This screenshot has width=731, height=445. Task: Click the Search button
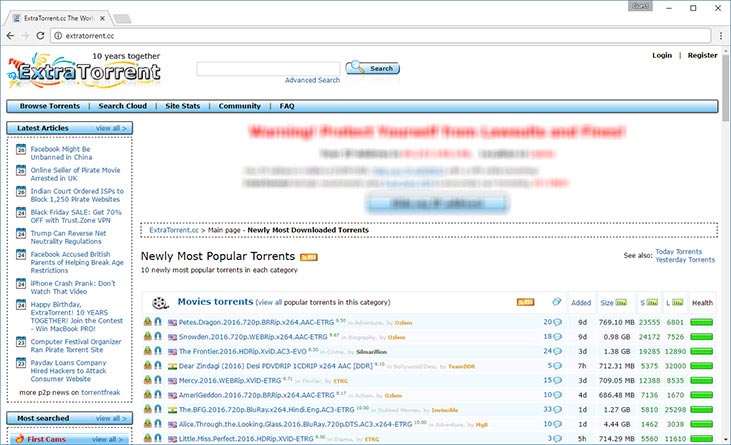[x=372, y=68]
